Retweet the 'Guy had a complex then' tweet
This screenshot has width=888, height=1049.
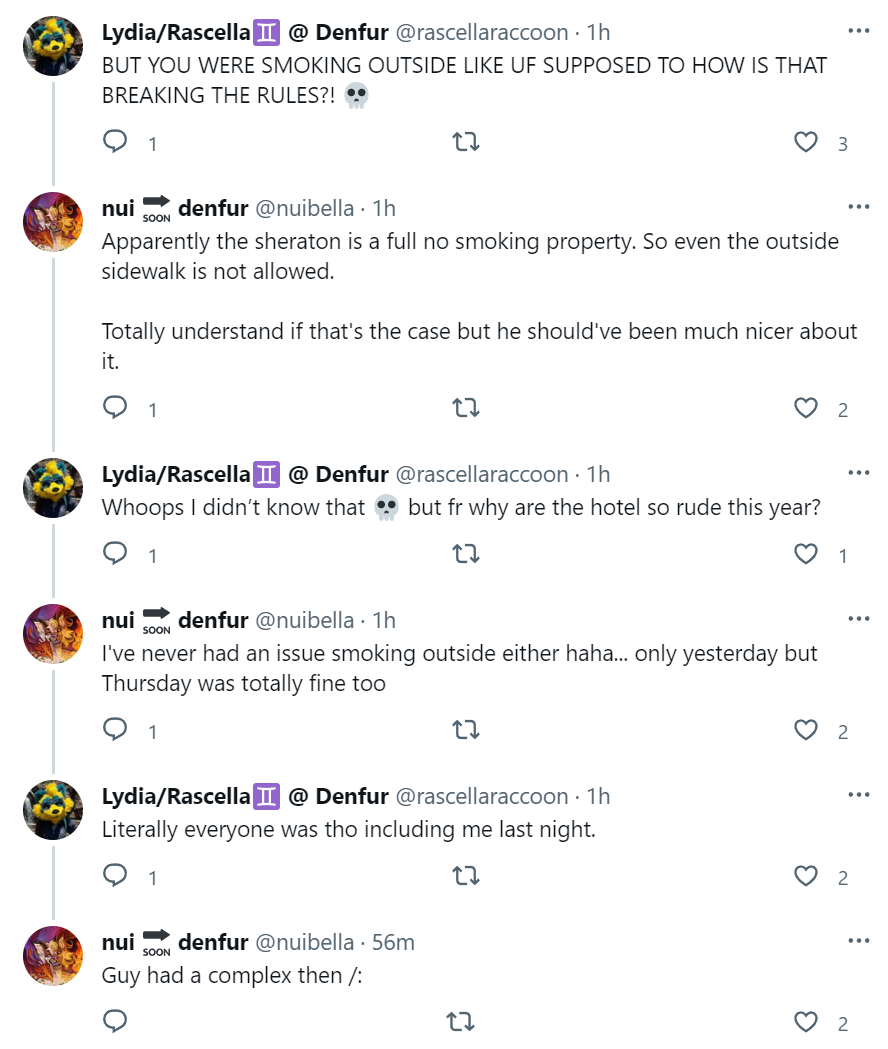(460, 1022)
